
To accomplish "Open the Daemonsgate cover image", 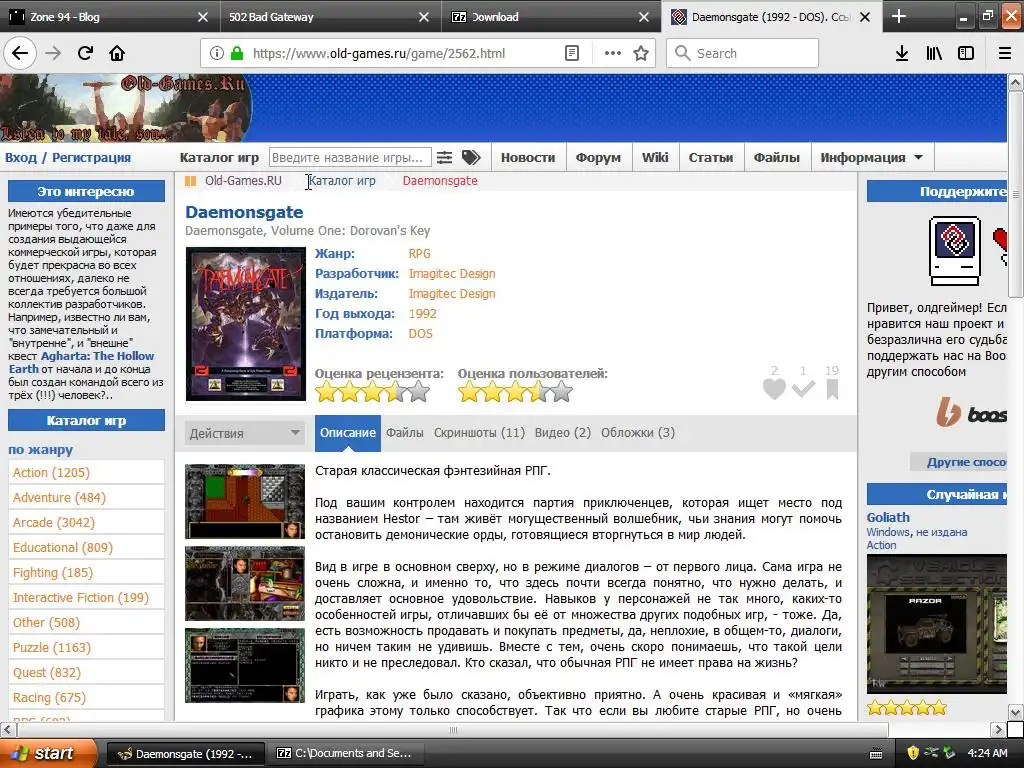I will pos(246,324).
